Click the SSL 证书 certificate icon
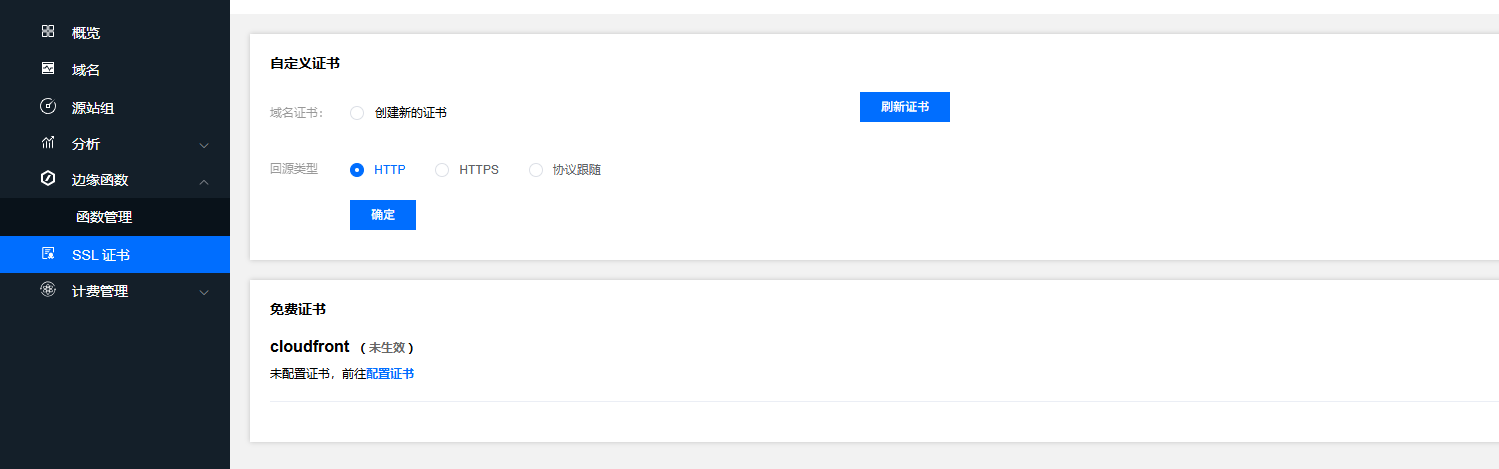Viewport: 1499px width, 469px height. click(48, 254)
